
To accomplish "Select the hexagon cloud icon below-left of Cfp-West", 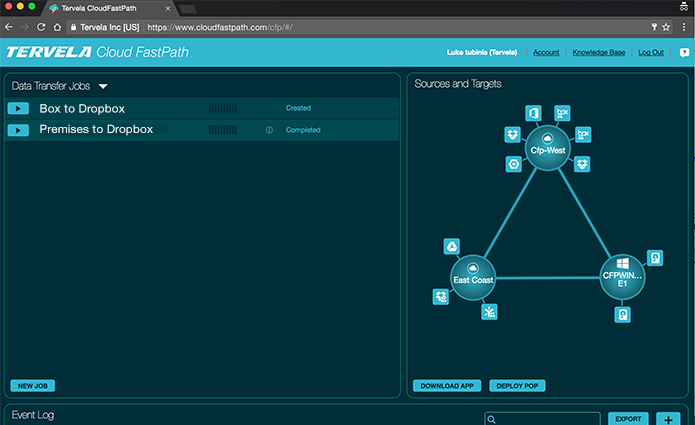I will click(x=513, y=163).
